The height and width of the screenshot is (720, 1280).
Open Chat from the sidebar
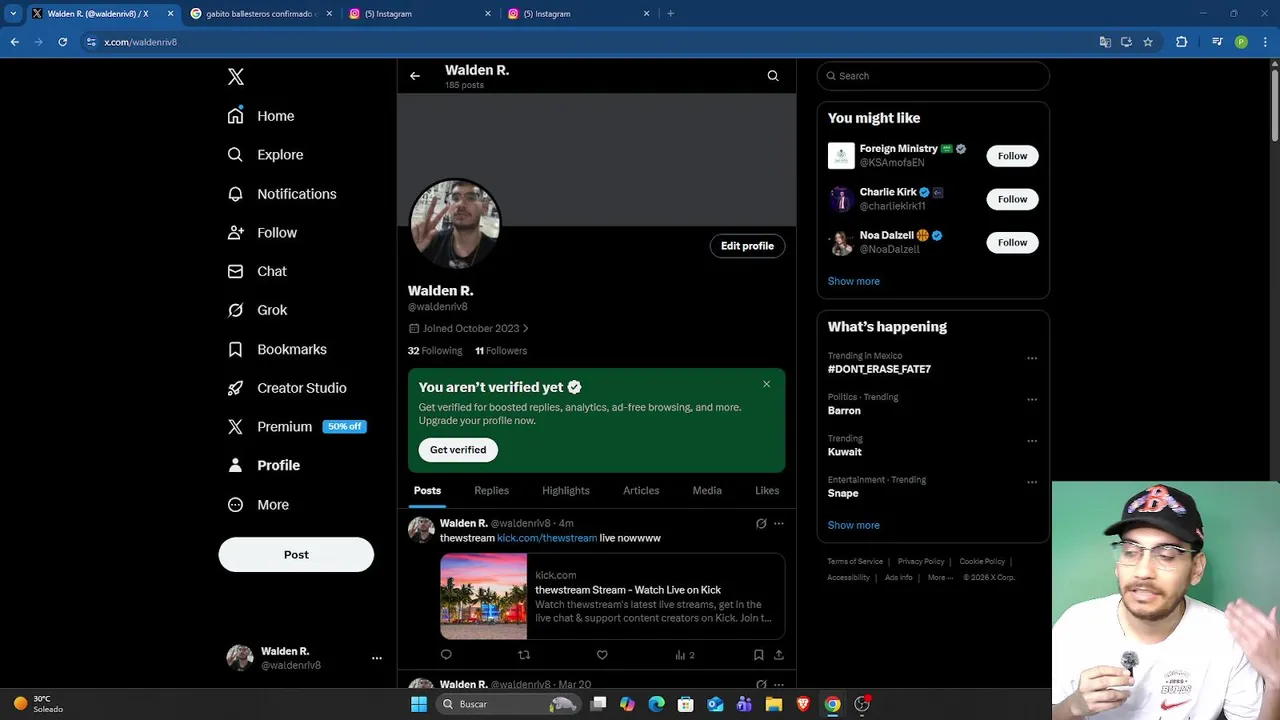tap(257, 271)
